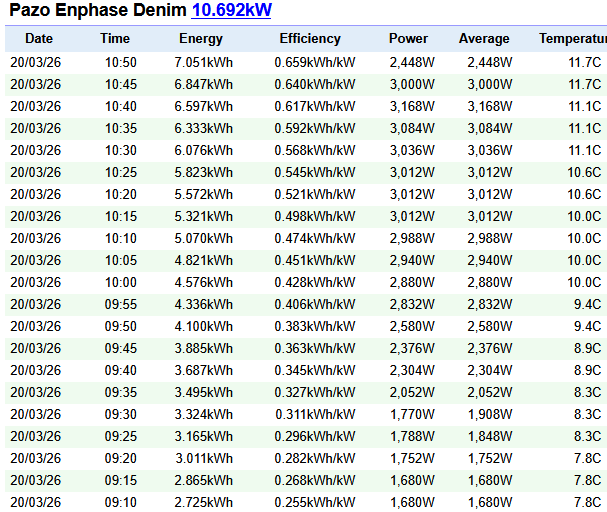Select the 5.823kWh energy value
607x512 pixels.
pos(204,172)
